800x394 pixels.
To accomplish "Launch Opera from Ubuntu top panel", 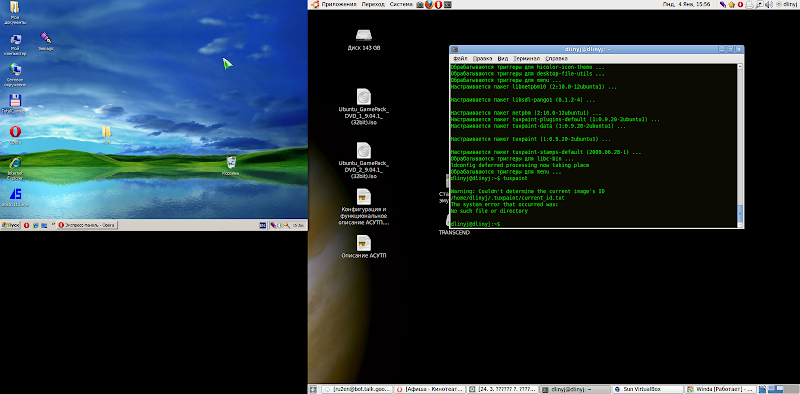I will tap(438, 5).
